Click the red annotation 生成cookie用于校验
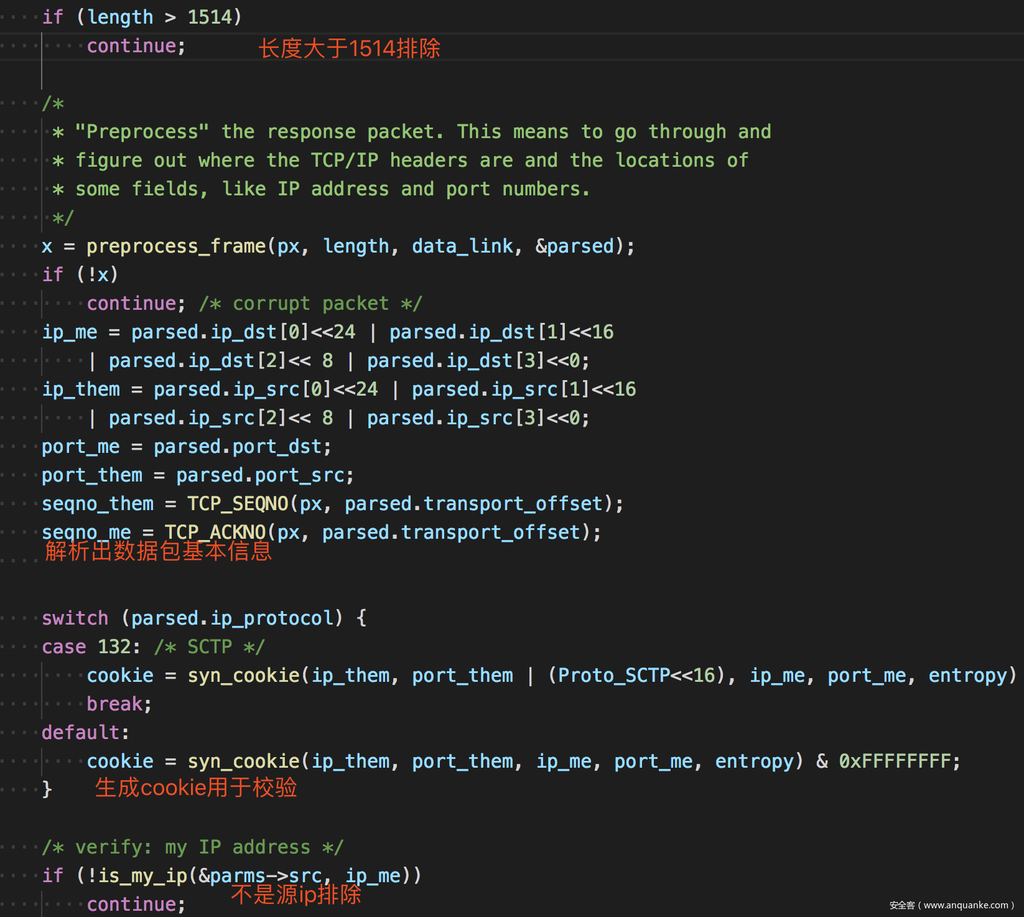1024x917 pixels. pos(196,788)
